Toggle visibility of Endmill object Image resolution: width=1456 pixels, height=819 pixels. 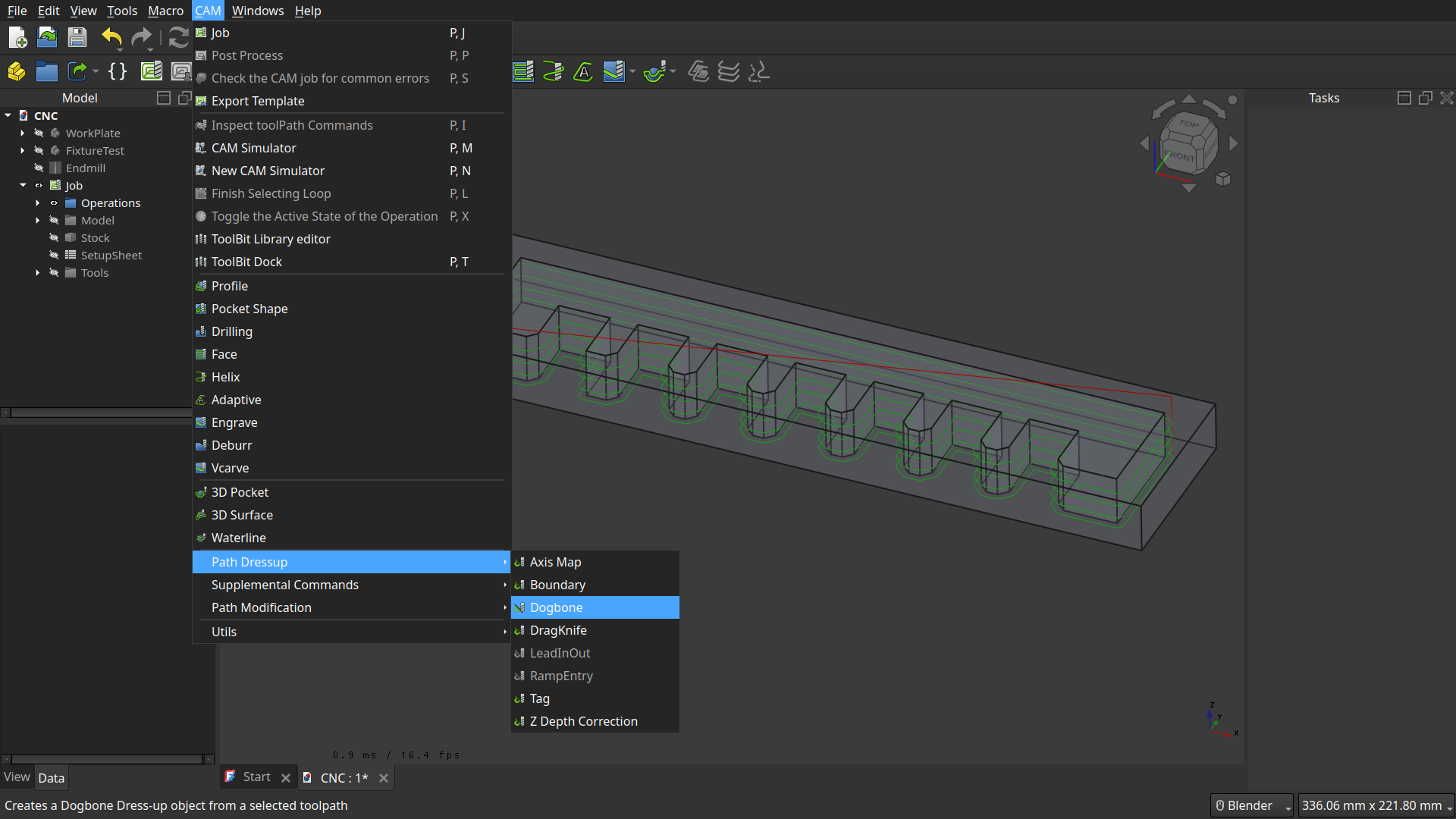39,168
